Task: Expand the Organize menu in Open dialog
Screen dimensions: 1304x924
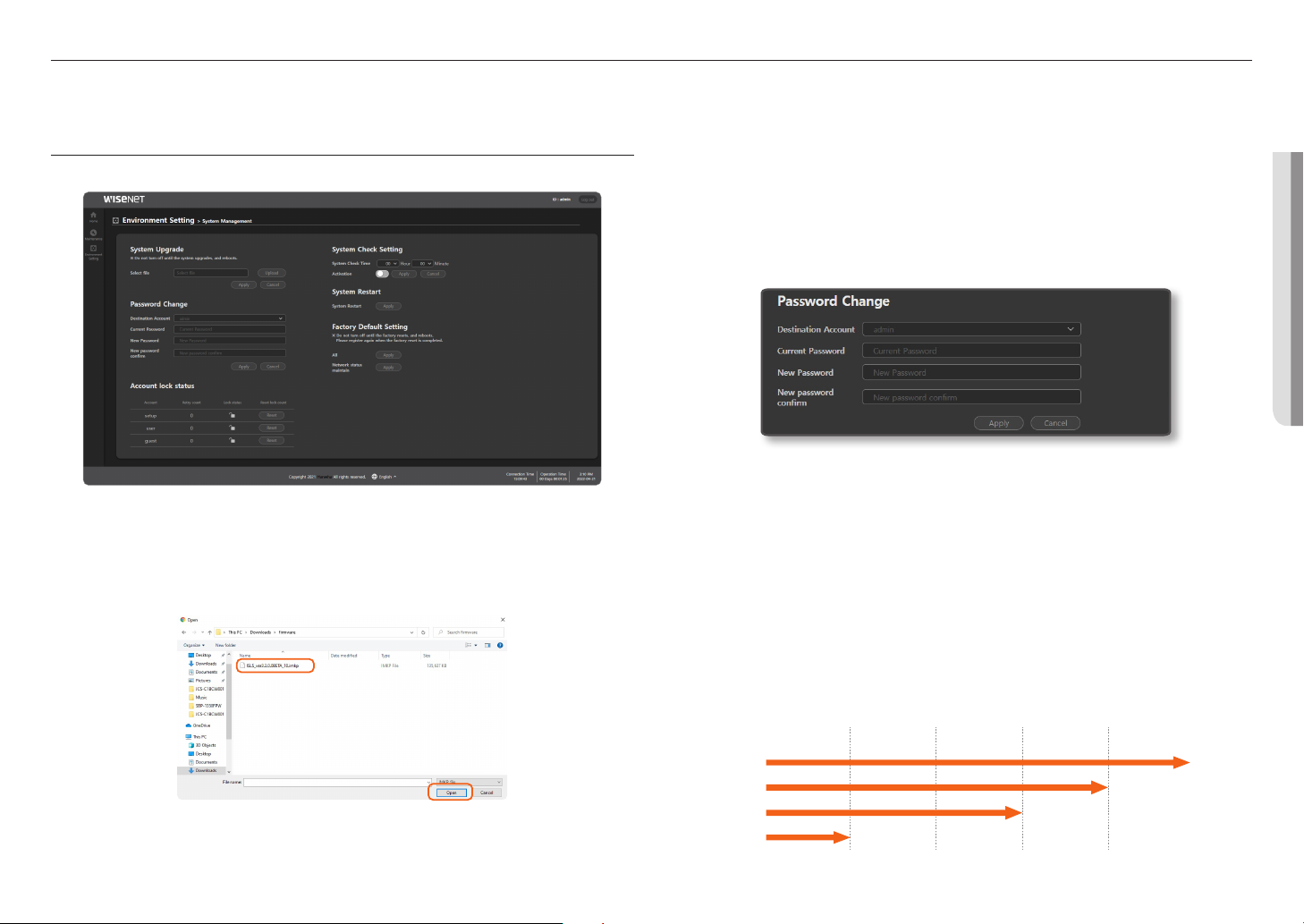Action: (x=194, y=645)
